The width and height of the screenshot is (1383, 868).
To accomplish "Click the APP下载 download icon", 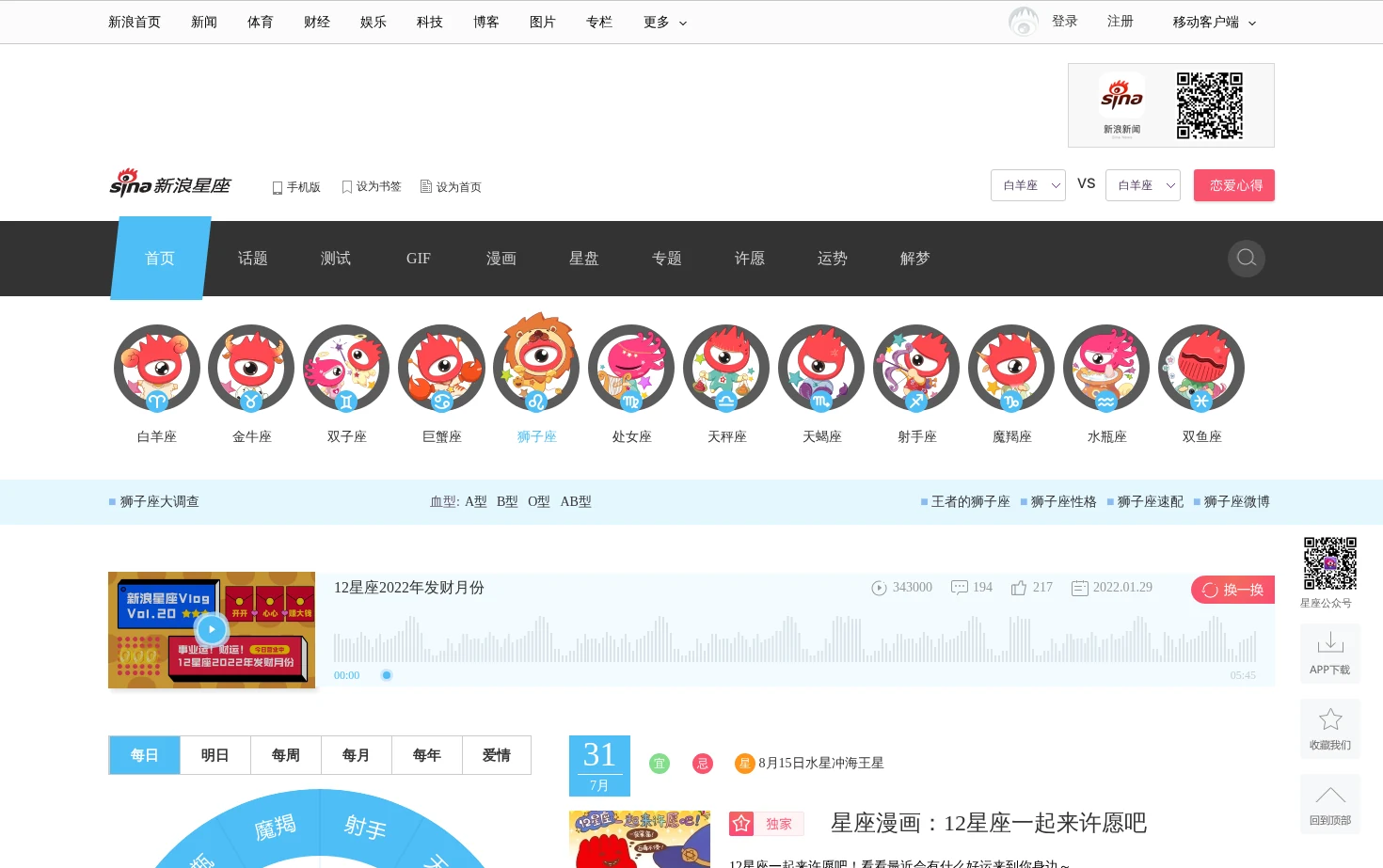I will tap(1330, 653).
